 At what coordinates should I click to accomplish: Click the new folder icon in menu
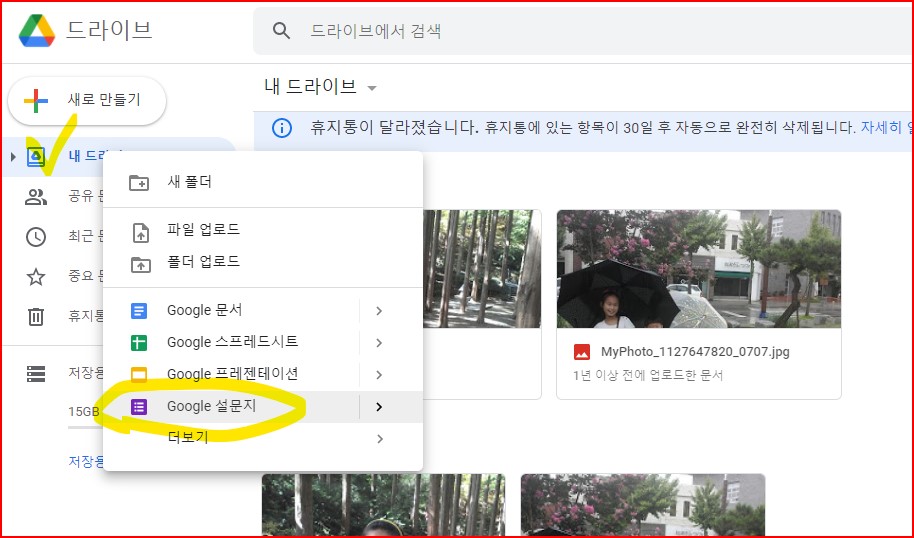pyautogui.click(x=139, y=182)
